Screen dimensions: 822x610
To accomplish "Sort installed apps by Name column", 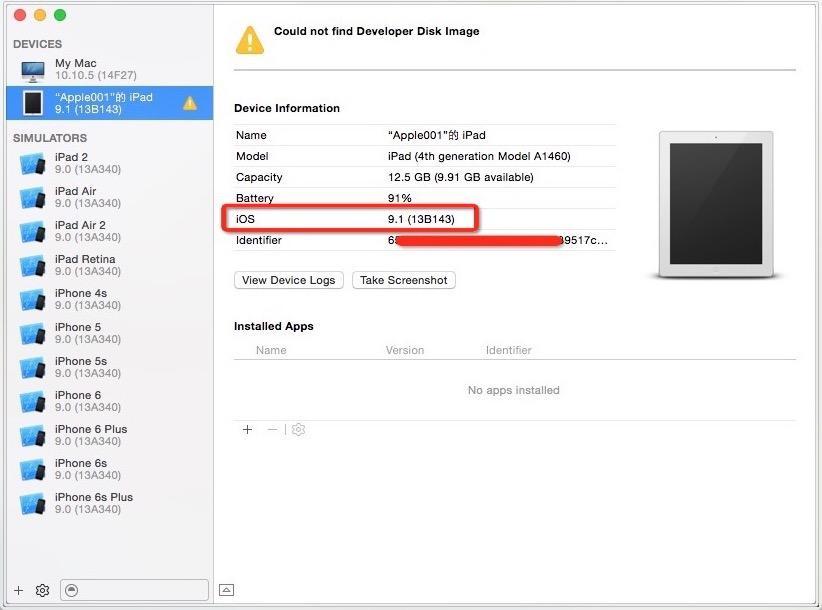I will (x=271, y=350).
